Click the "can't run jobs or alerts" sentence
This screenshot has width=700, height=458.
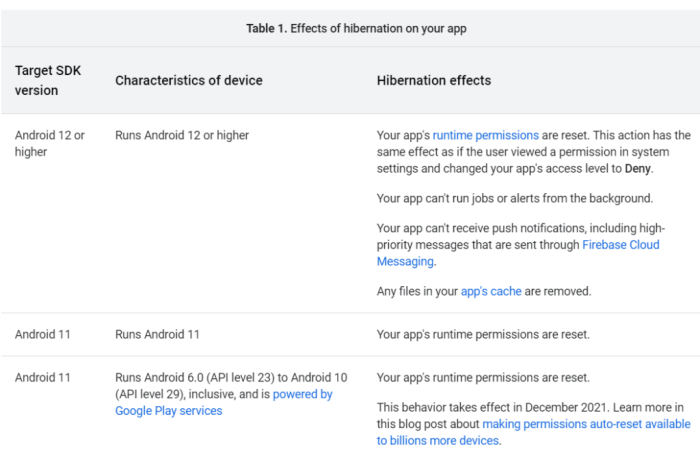point(514,198)
